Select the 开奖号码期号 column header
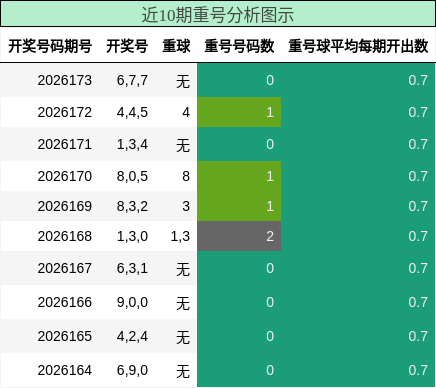Screen dimensions: 436x388 [x=50, y=46]
